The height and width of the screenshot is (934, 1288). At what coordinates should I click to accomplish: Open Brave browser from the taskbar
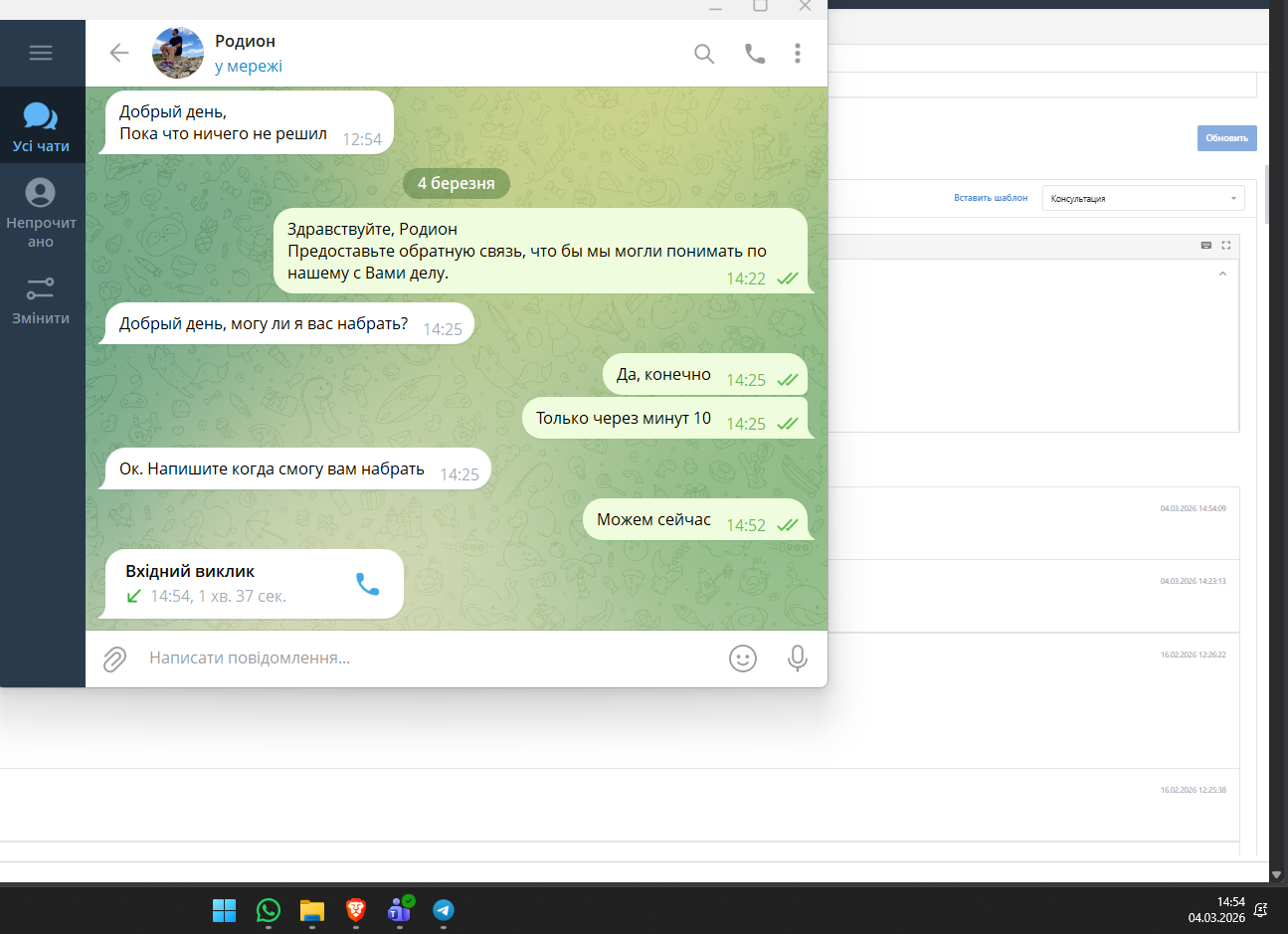(x=356, y=910)
